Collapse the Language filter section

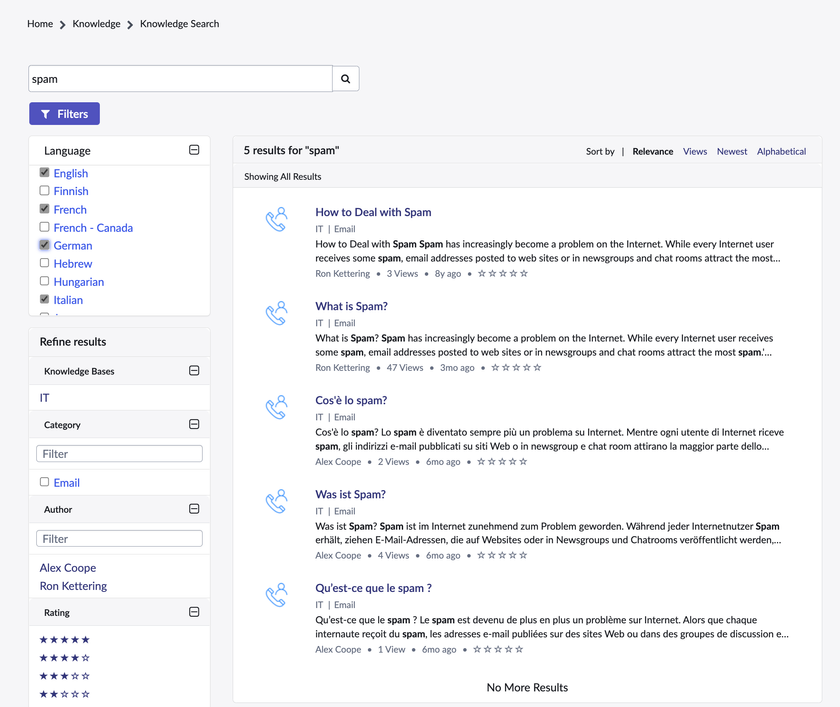[x=194, y=150]
